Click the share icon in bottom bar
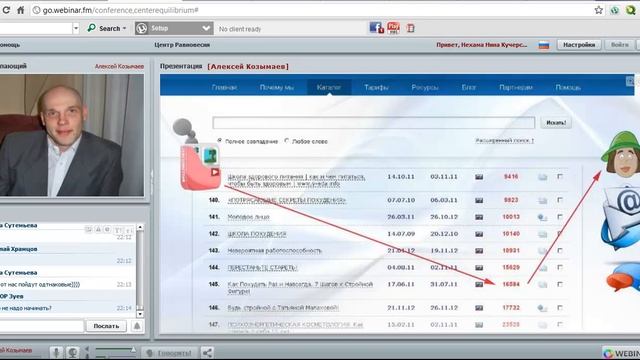640x360 pixels. 207,352
